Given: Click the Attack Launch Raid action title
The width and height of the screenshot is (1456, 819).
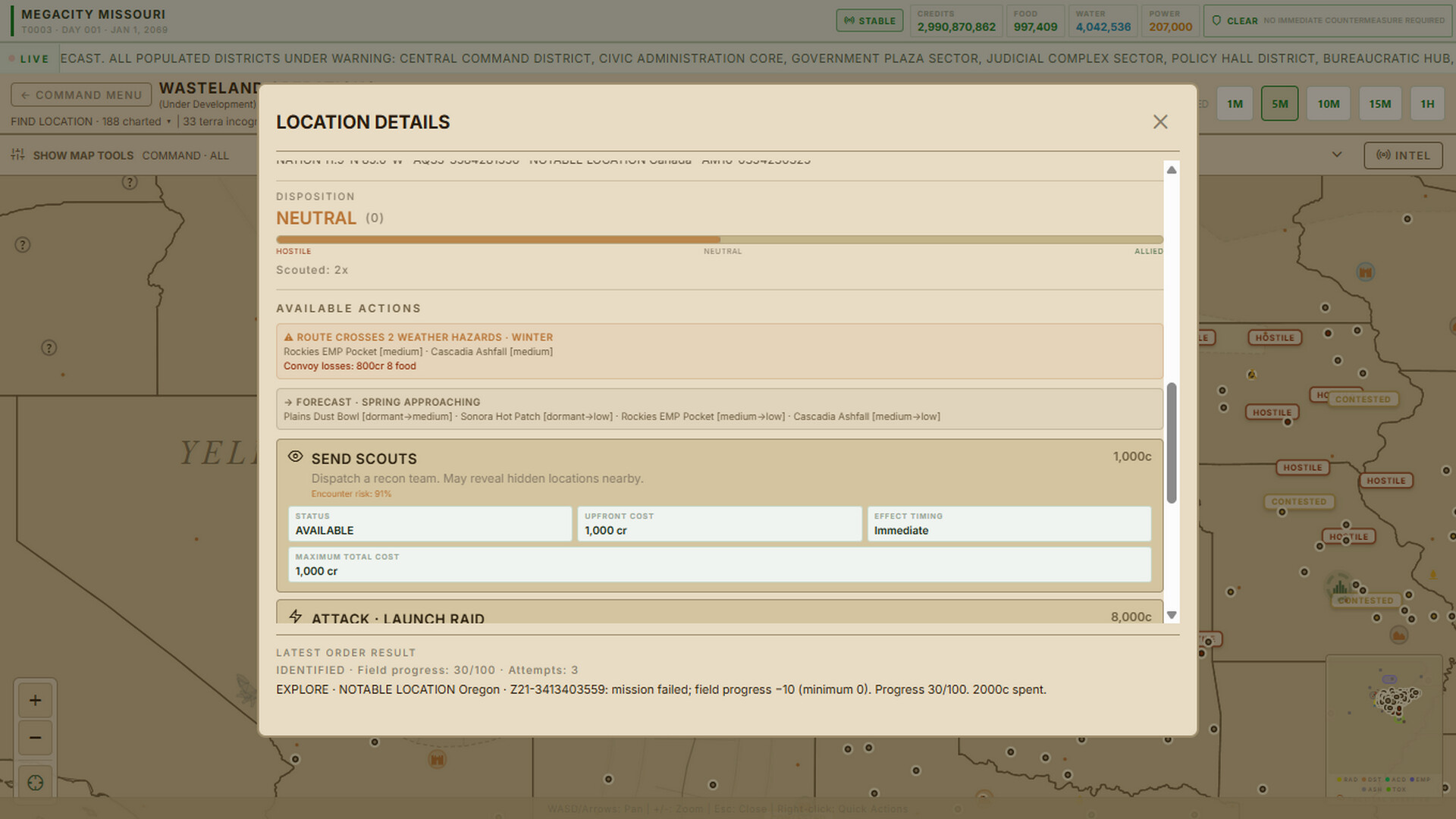Looking at the screenshot, I should click(397, 617).
